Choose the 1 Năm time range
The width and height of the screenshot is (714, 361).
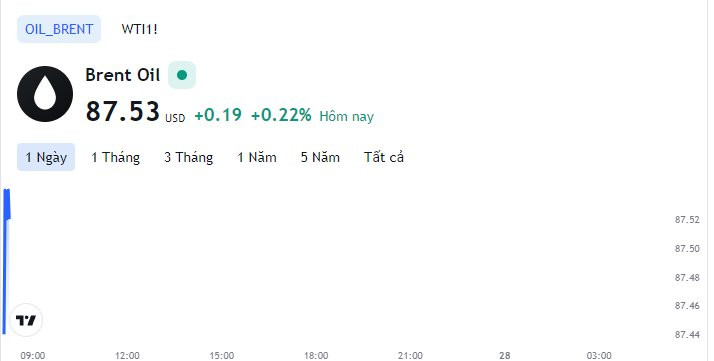[x=257, y=157]
